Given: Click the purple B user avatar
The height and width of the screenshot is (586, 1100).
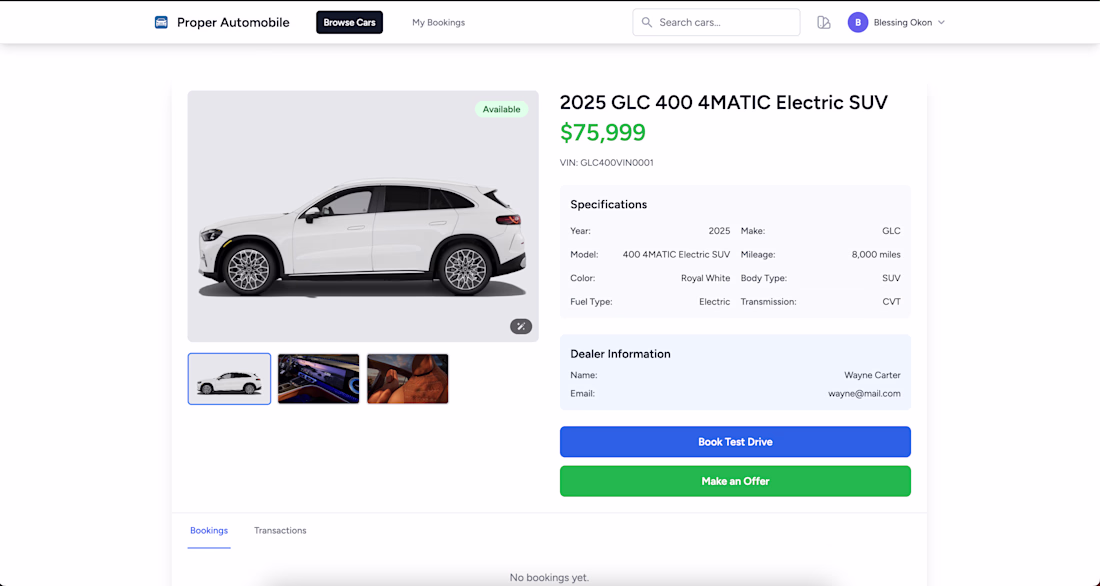Looking at the screenshot, I should (x=857, y=22).
